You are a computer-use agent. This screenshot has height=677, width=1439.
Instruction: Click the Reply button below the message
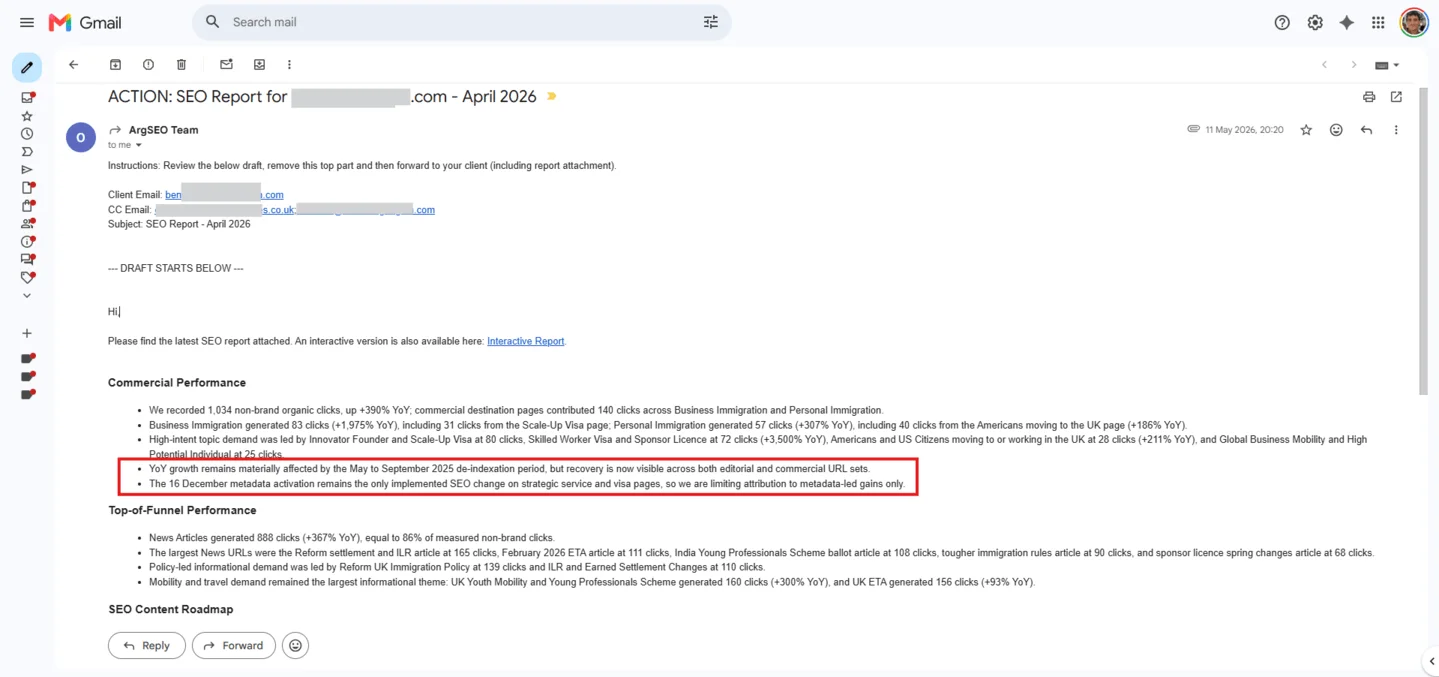click(147, 646)
